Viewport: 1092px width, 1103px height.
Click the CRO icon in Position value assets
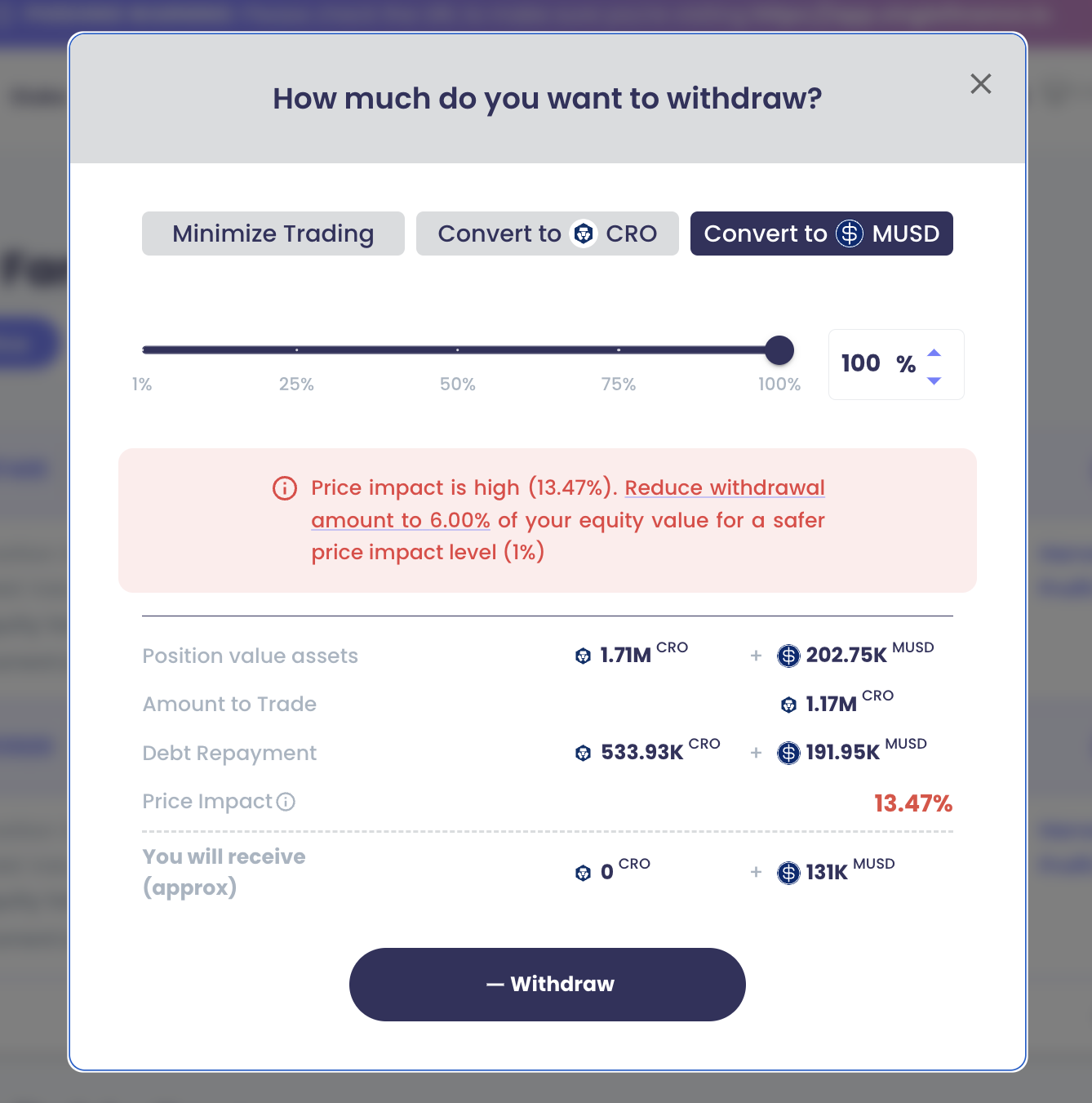tap(583, 656)
